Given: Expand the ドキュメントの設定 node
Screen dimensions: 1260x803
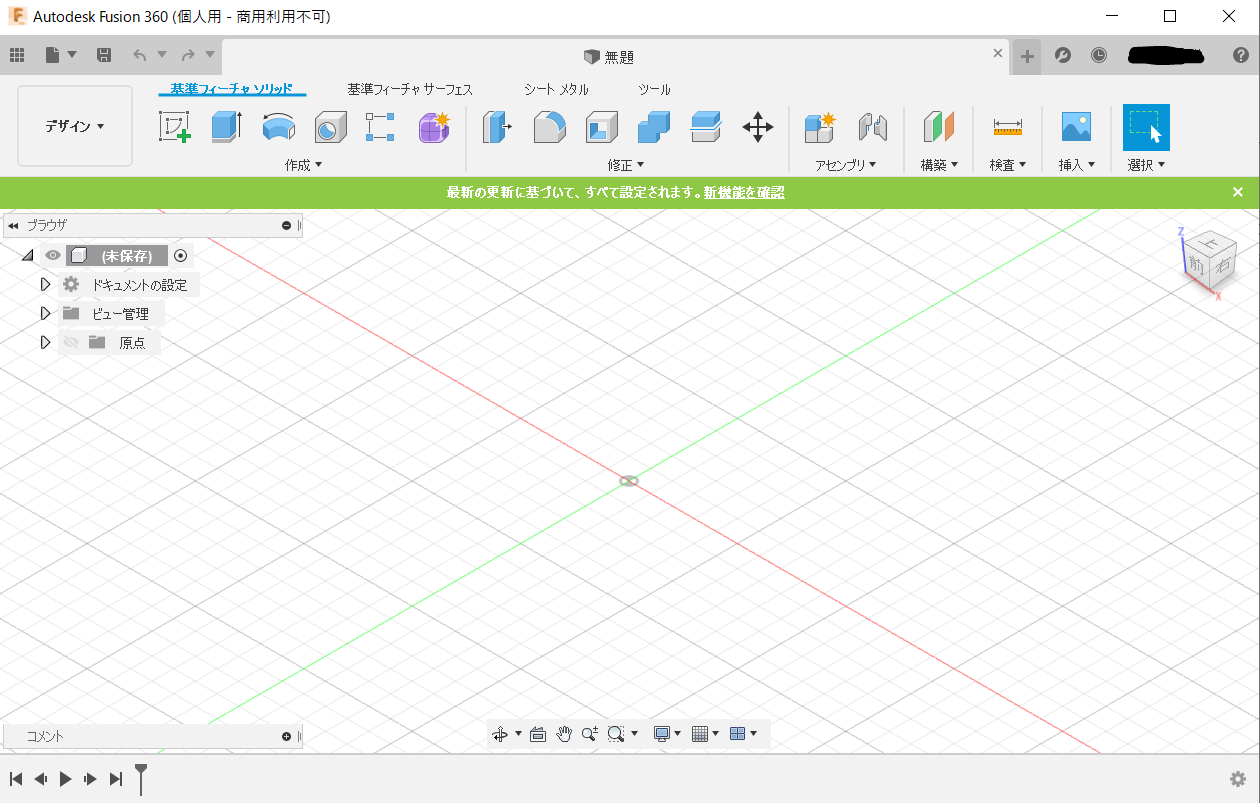Looking at the screenshot, I should click(45, 285).
